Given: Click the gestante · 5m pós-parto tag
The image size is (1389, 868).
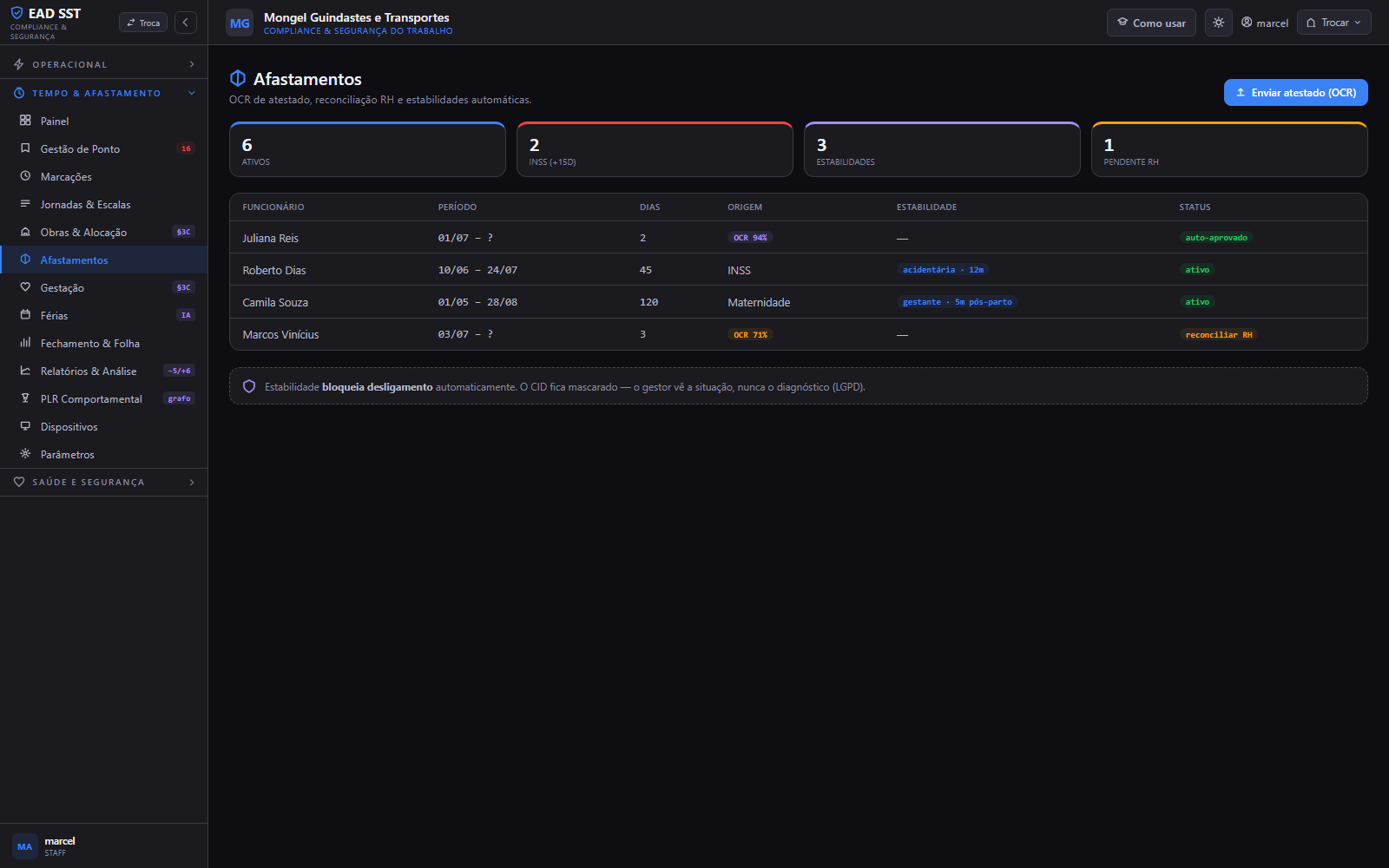Looking at the screenshot, I should (x=957, y=302).
